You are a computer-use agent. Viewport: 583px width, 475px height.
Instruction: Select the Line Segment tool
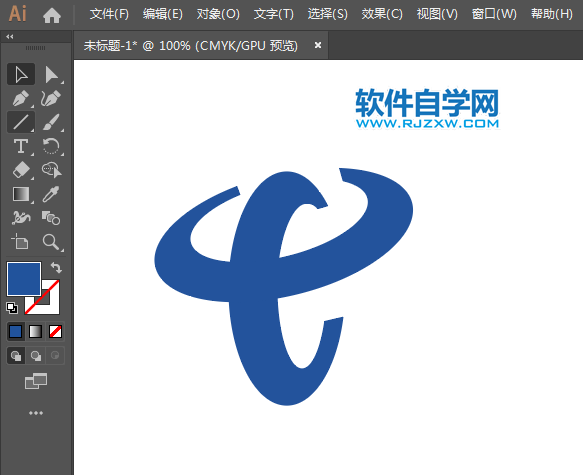[x=21, y=122]
